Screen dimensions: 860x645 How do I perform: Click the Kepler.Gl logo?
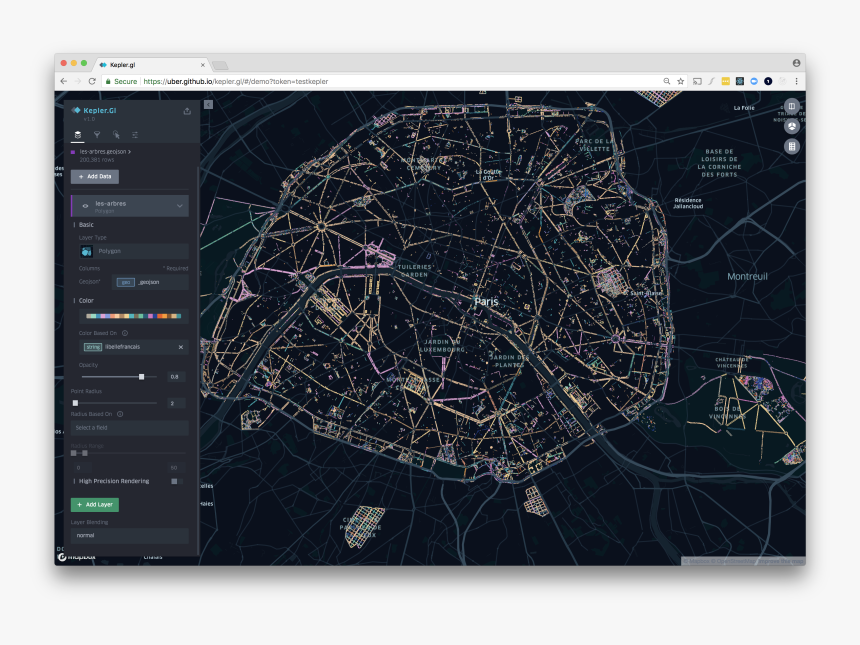(94, 110)
